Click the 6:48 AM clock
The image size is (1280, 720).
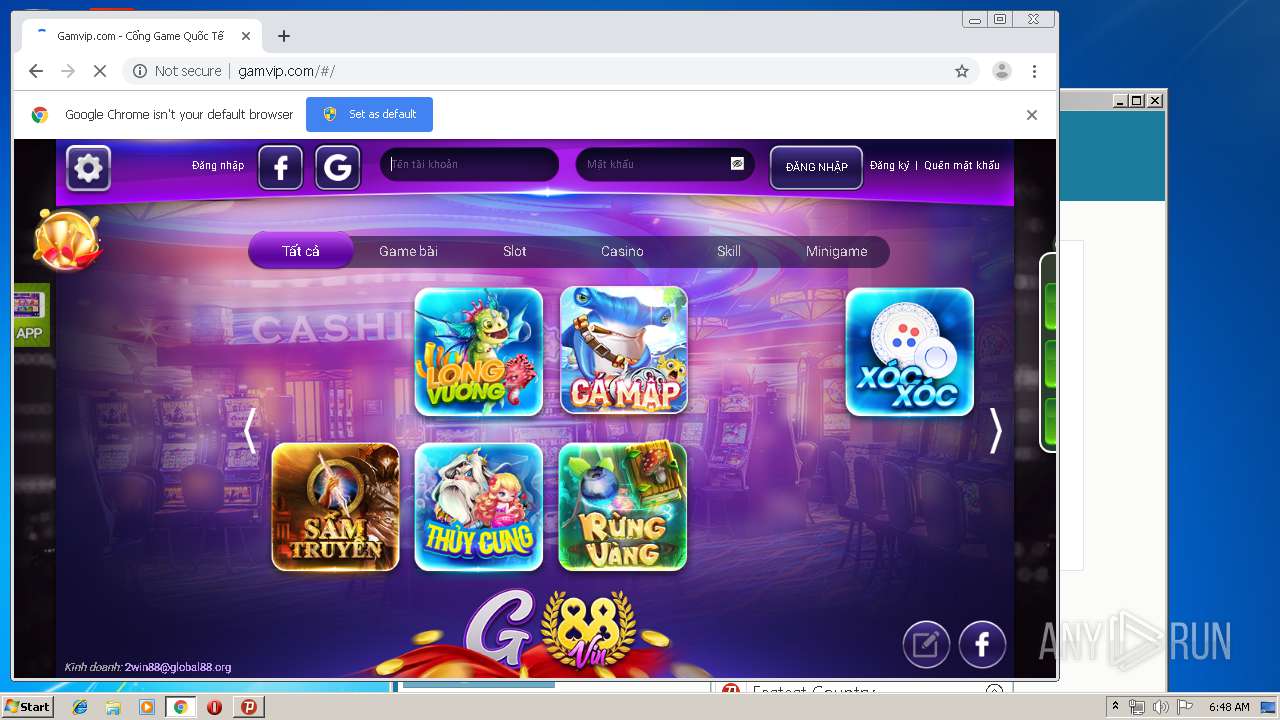1229,707
